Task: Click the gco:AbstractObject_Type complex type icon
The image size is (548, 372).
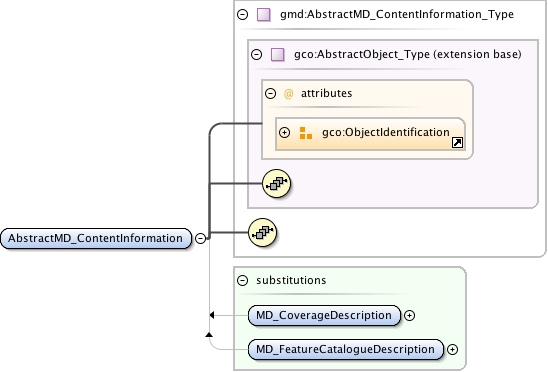Action: [x=277, y=55]
